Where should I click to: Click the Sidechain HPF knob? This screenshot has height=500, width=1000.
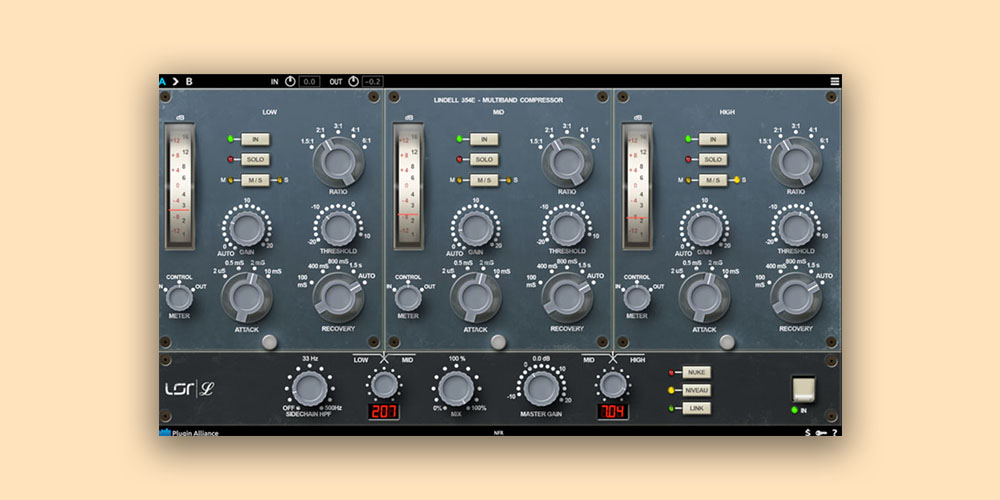309,388
